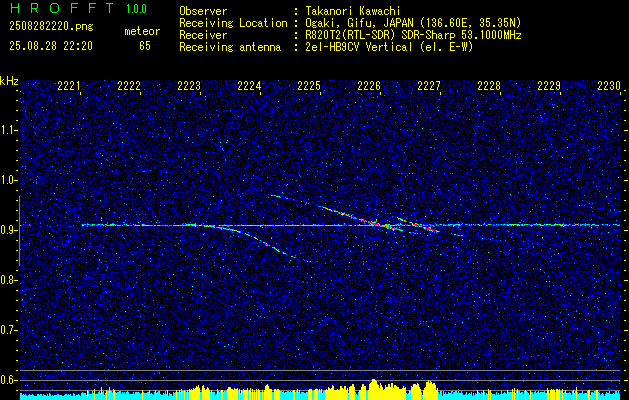Click the HROFFT title text
This screenshot has height=400, width=629.
[61, 8]
